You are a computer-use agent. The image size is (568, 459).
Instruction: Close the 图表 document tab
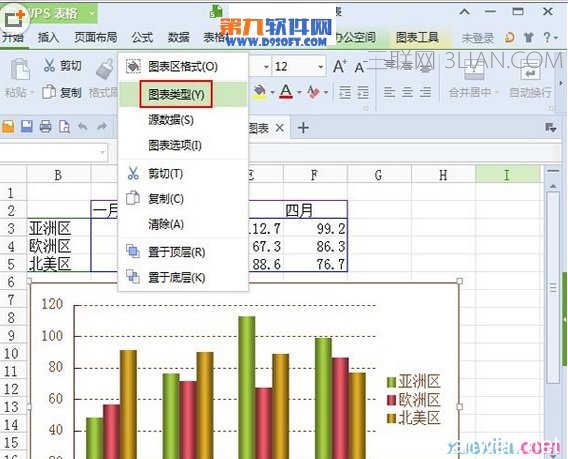tap(279, 128)
